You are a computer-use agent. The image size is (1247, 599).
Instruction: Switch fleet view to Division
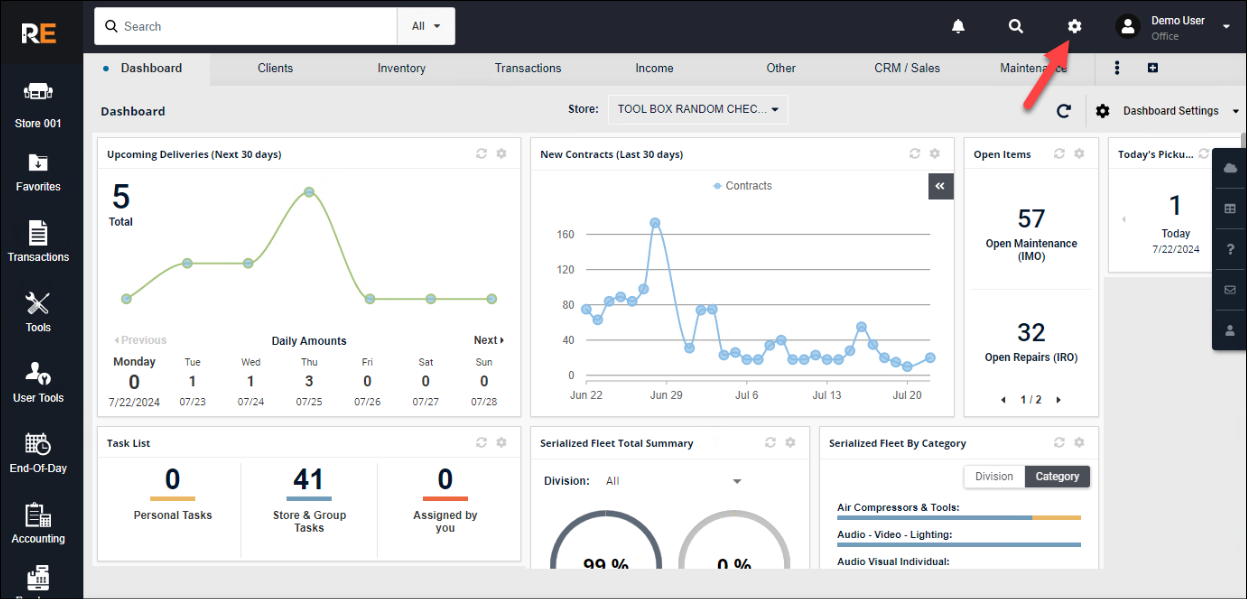[994, 477]
